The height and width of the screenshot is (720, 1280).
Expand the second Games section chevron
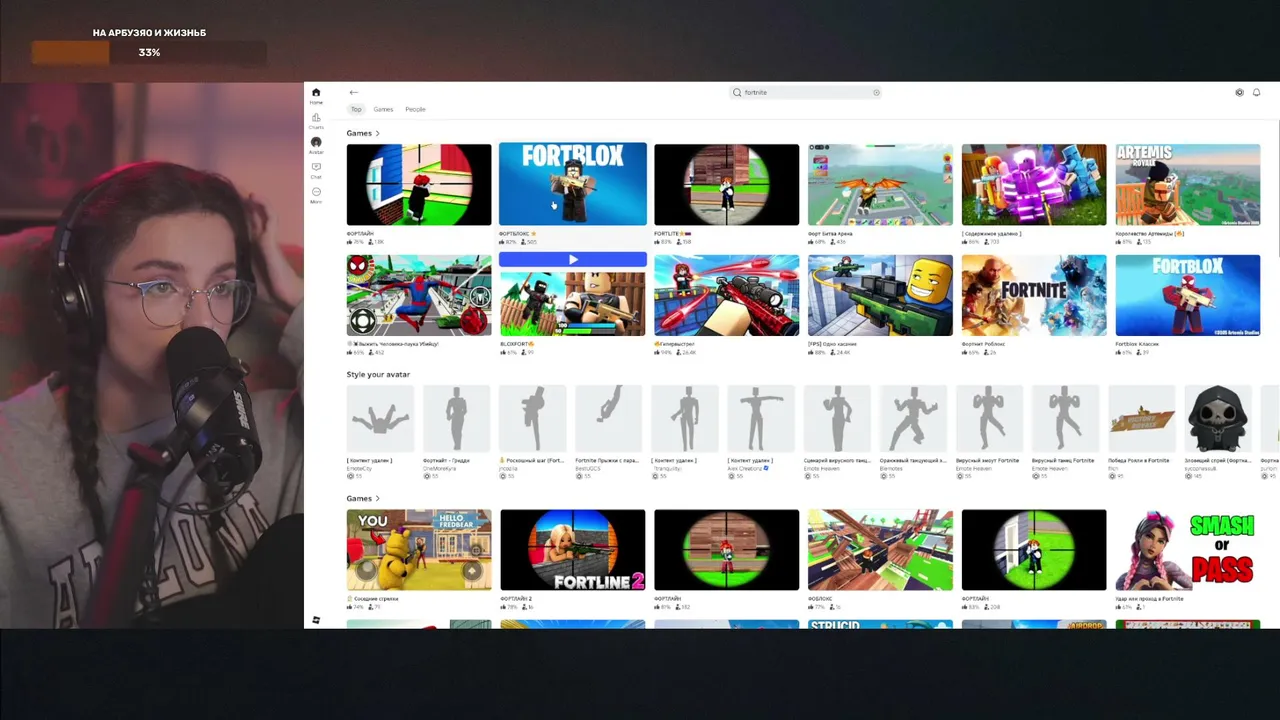click(x=377, y=498)
